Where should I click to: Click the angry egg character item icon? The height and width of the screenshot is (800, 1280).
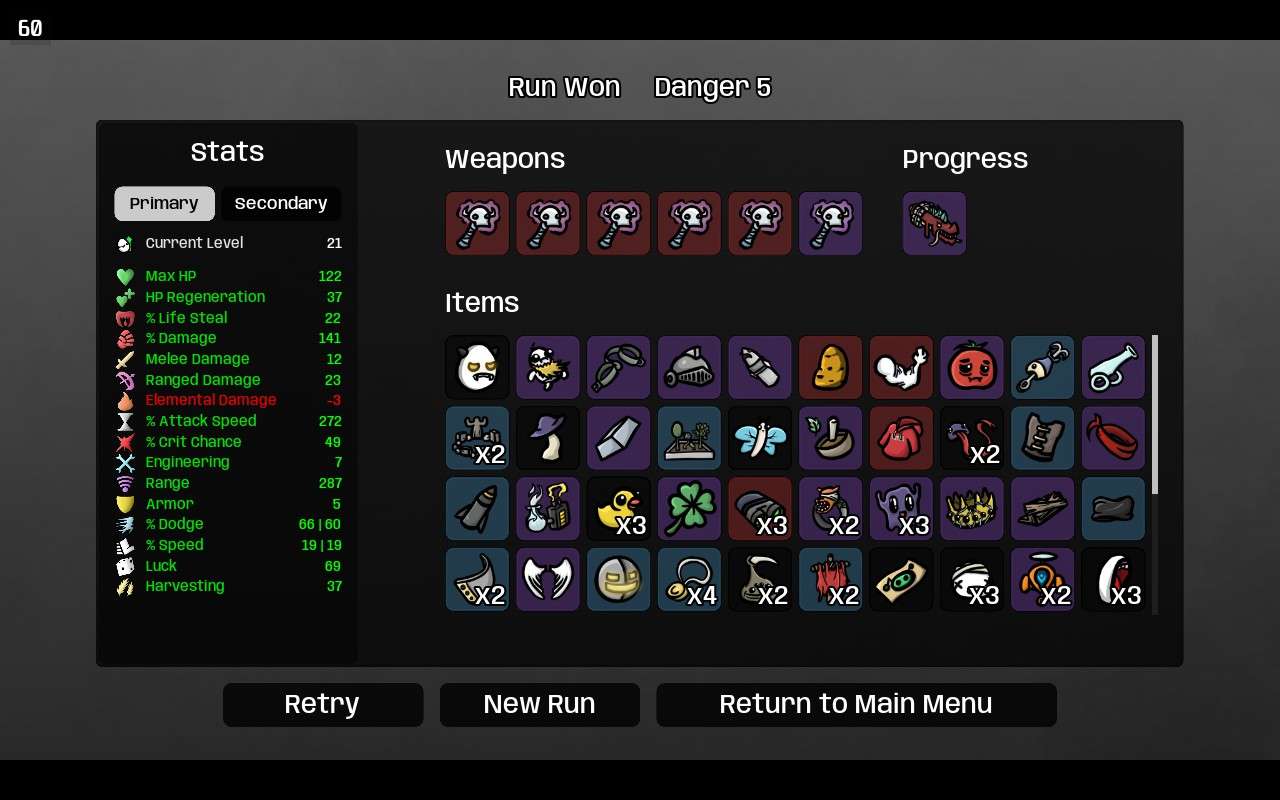[477, 367]
